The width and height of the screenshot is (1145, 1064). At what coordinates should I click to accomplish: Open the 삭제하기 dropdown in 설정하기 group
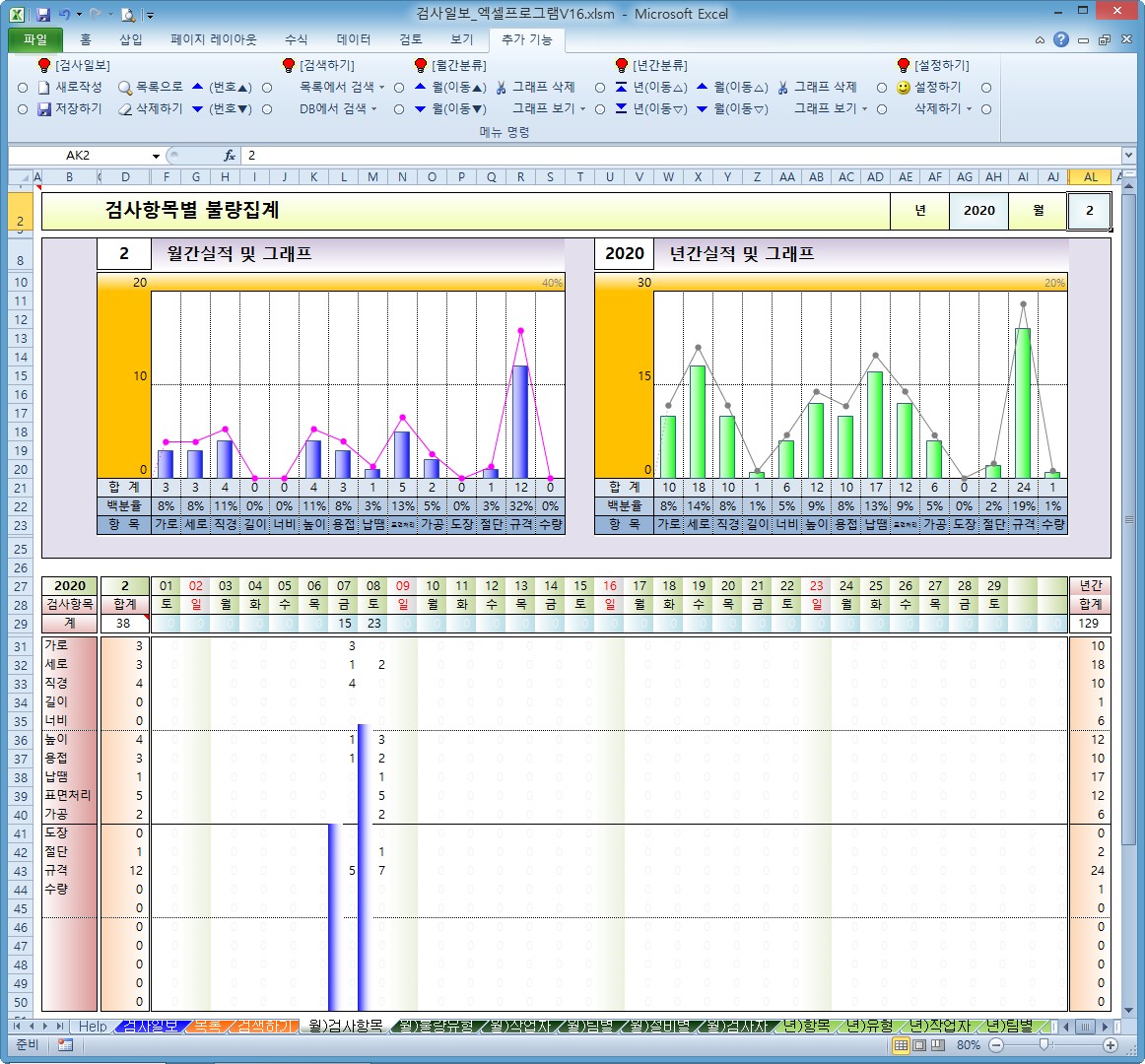[943, 108]
